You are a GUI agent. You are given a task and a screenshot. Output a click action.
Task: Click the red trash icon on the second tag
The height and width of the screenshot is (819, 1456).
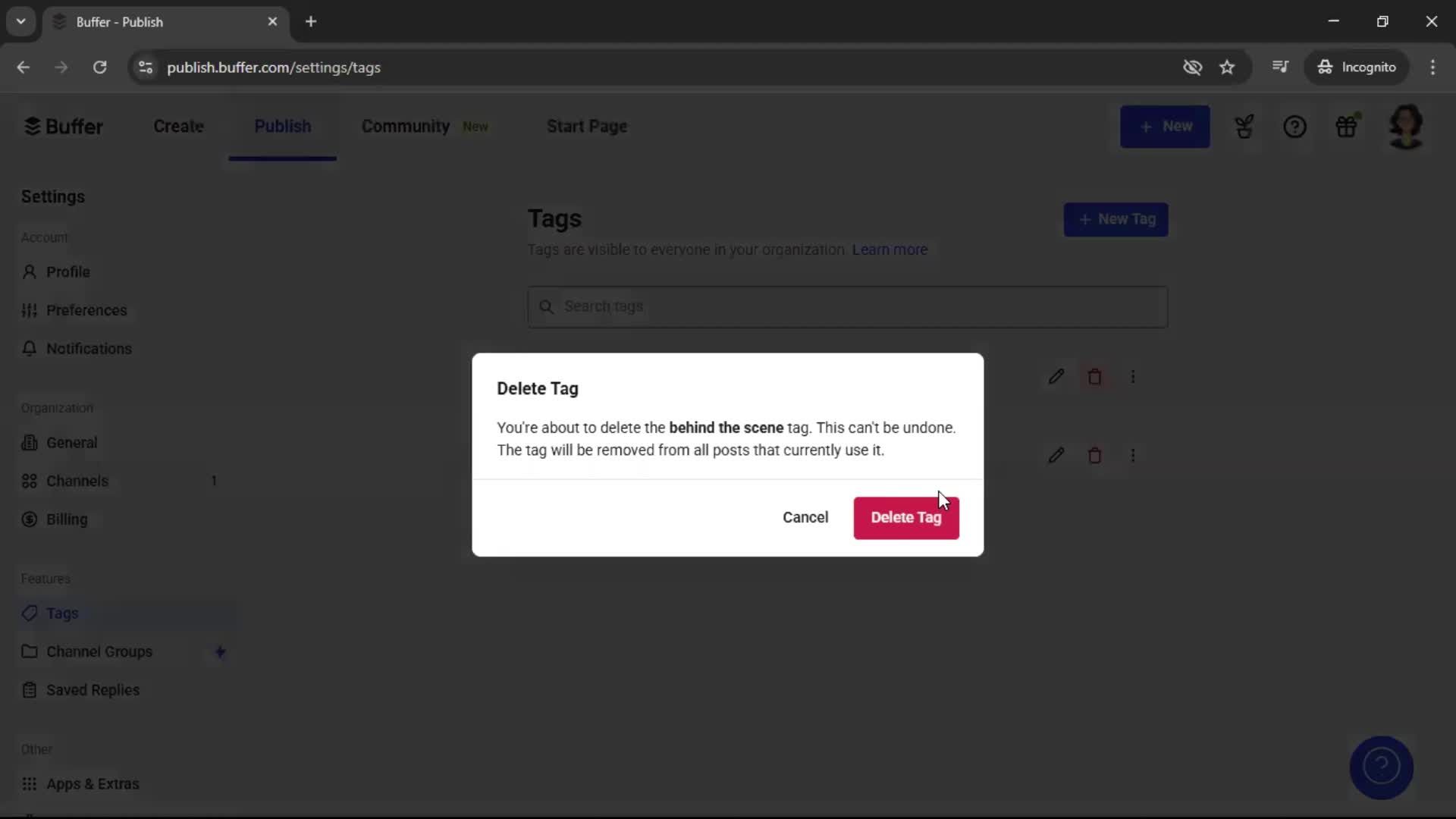[1095, 455]
